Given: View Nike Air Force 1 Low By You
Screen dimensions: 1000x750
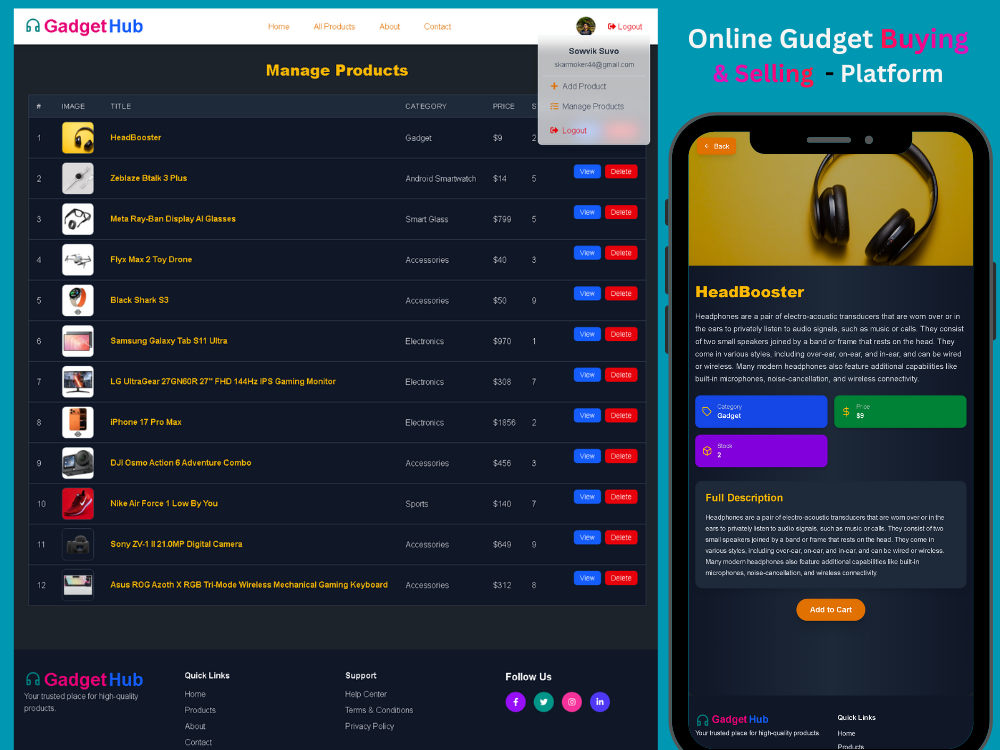Looking at the screenshot, I should [587, 497].
